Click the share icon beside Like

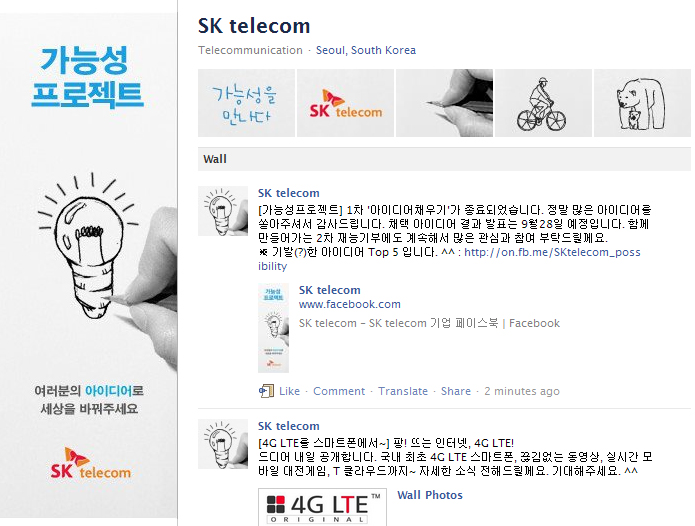[266, 391]
